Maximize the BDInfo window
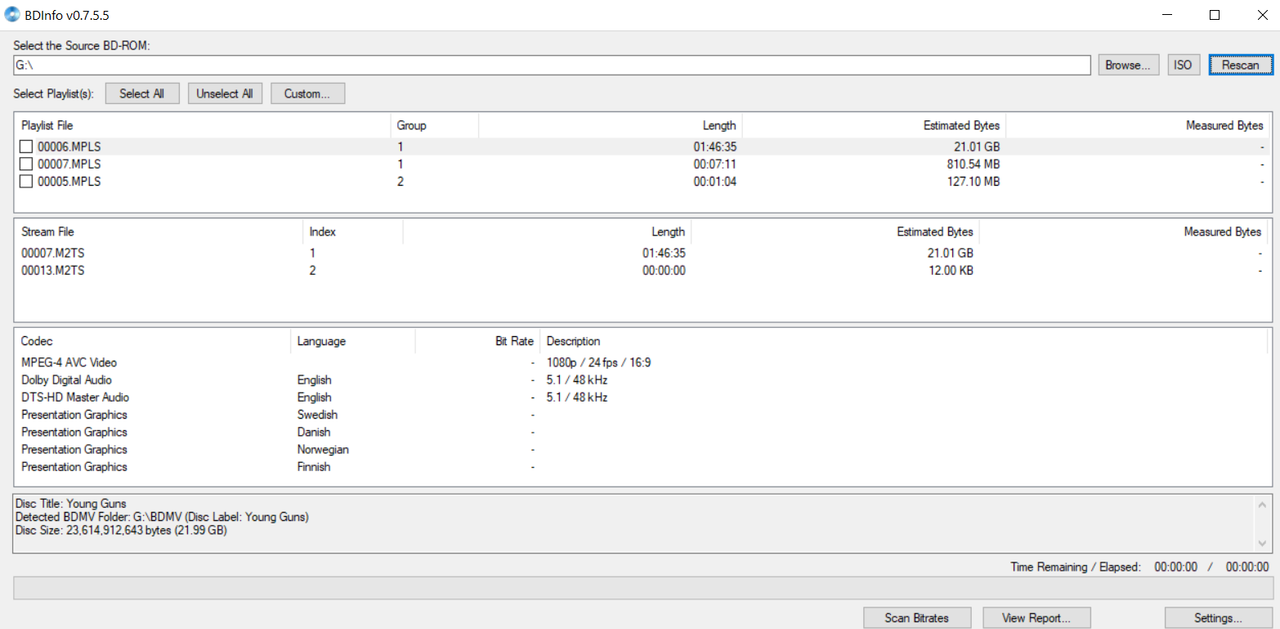Screen dimensions: 1280x629 point(1214,15)
